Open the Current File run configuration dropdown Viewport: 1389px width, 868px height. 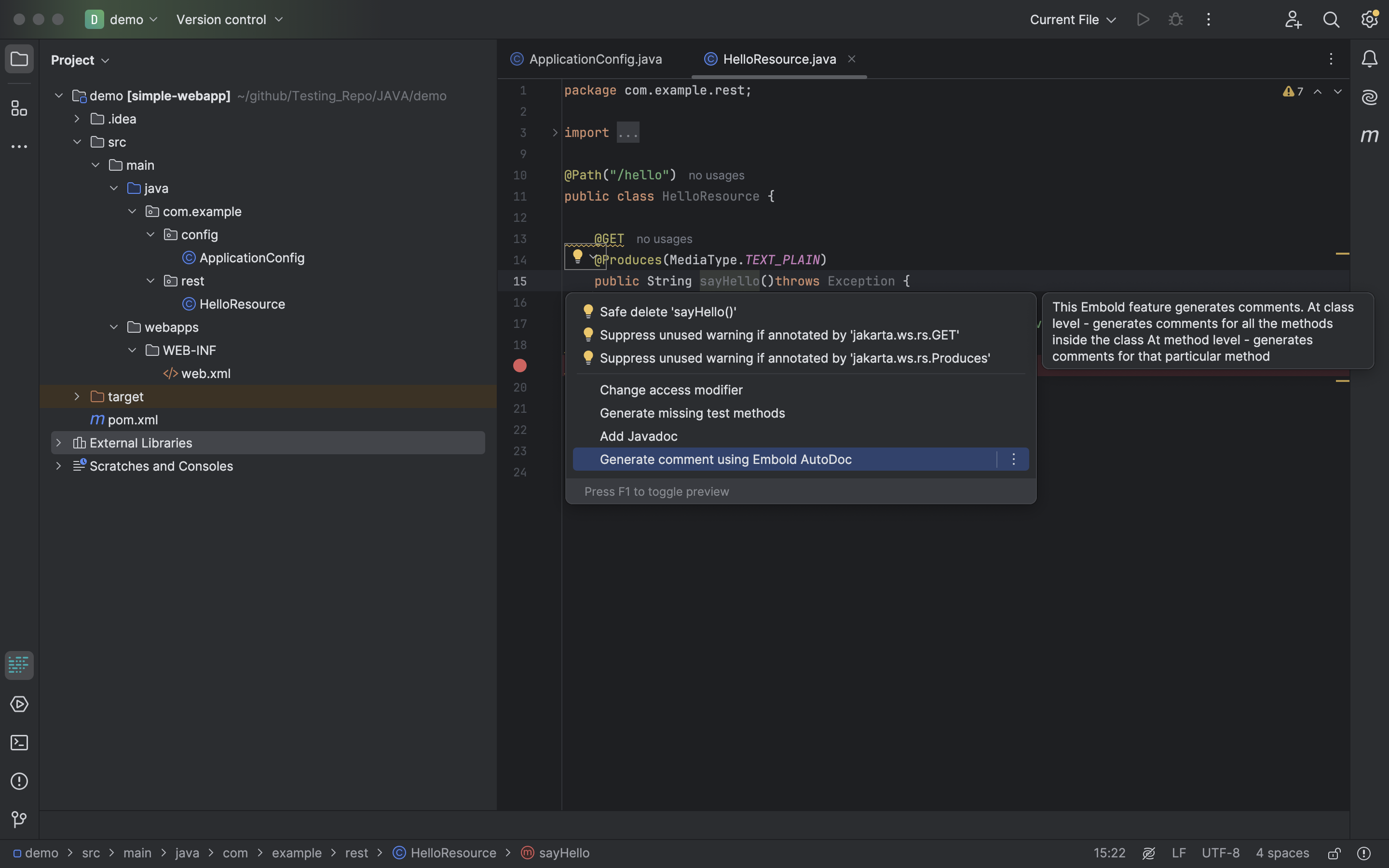(1072, 19)
